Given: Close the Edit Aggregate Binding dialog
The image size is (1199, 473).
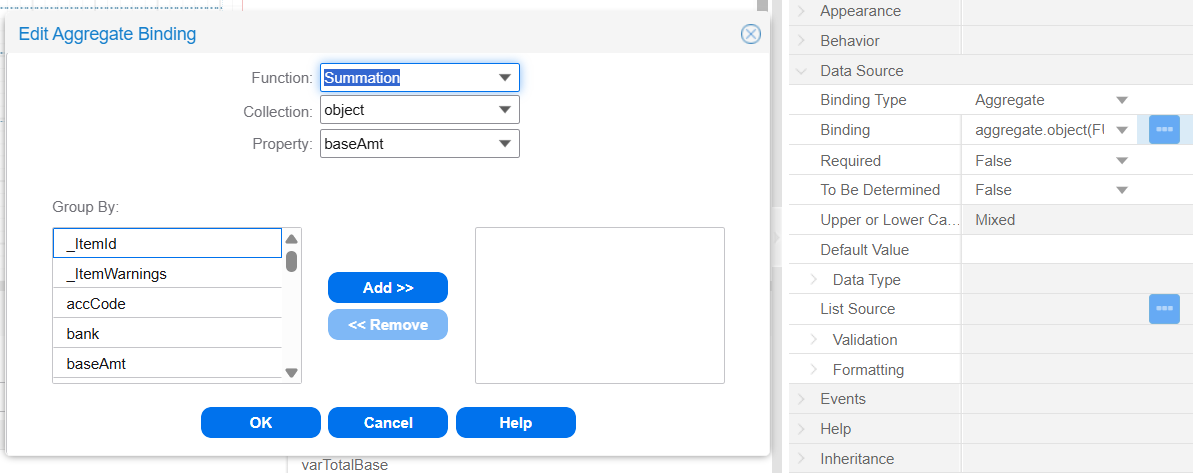Looking at the screenshot, I should [x=751, y=34].
